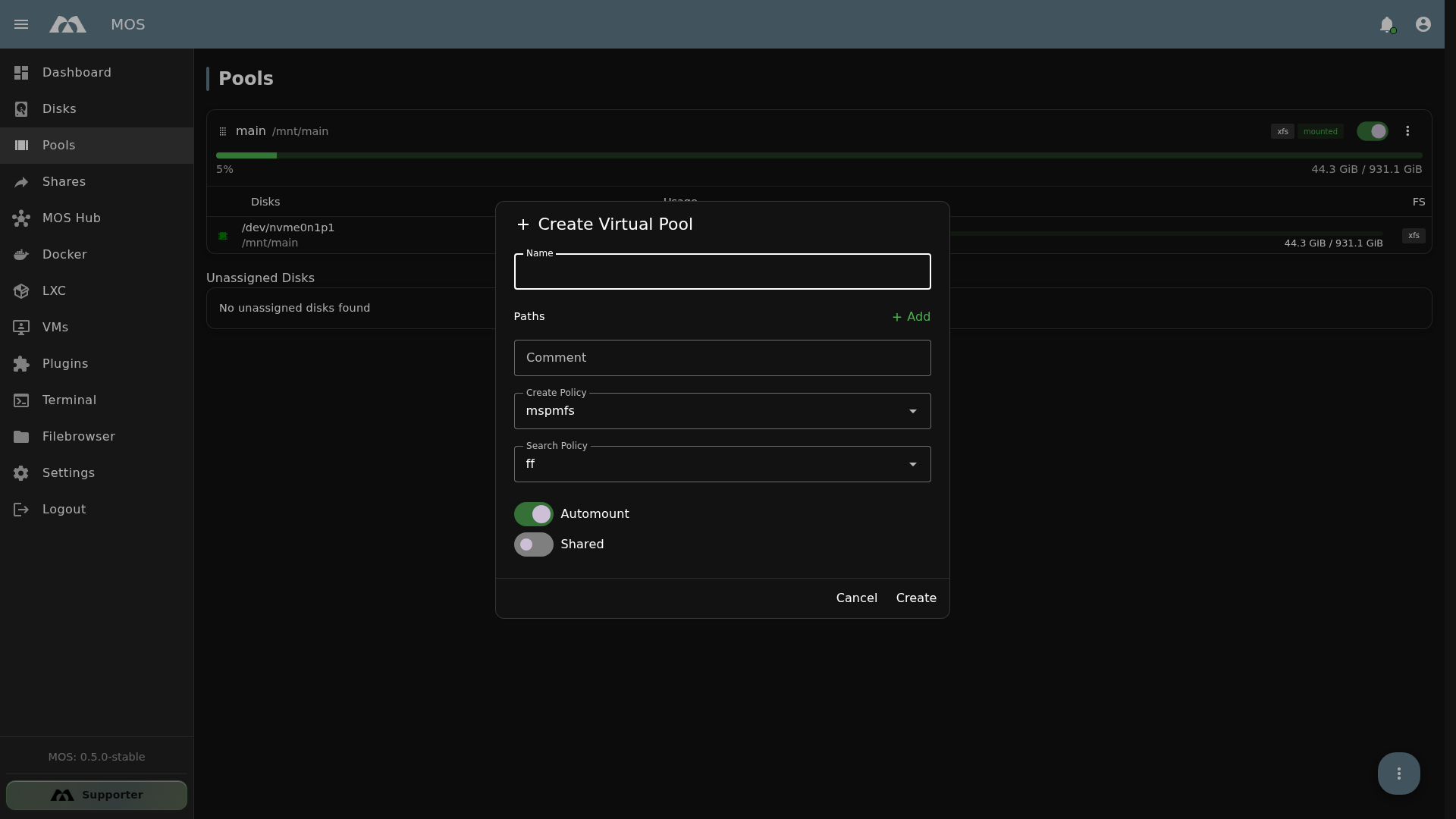The height and width of the screenshot is (819, 1456).
Task: Open the hamburger navigation menu
Action: click(x=21, y=24)
